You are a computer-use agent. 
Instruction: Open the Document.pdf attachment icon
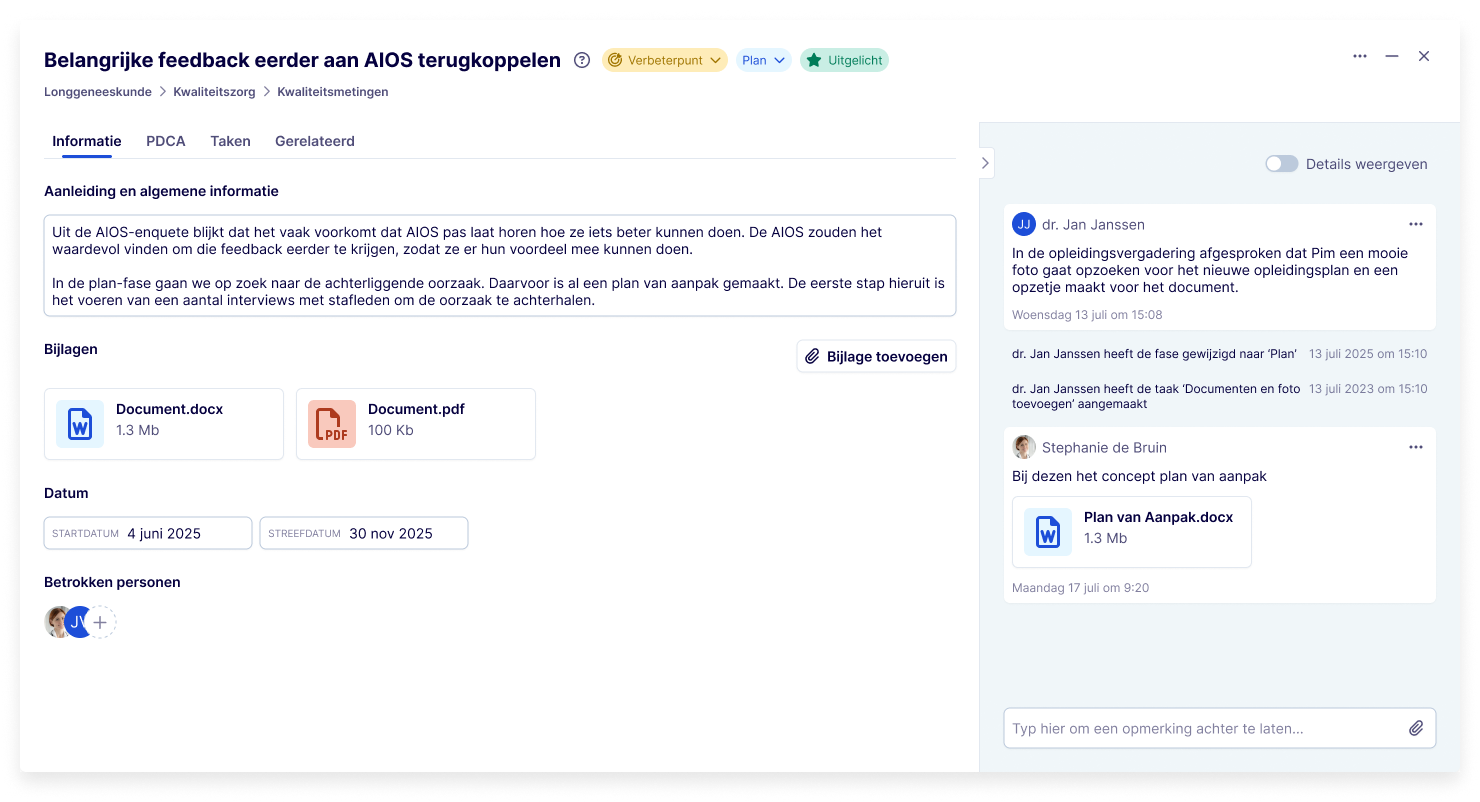(x=332, y=424)
